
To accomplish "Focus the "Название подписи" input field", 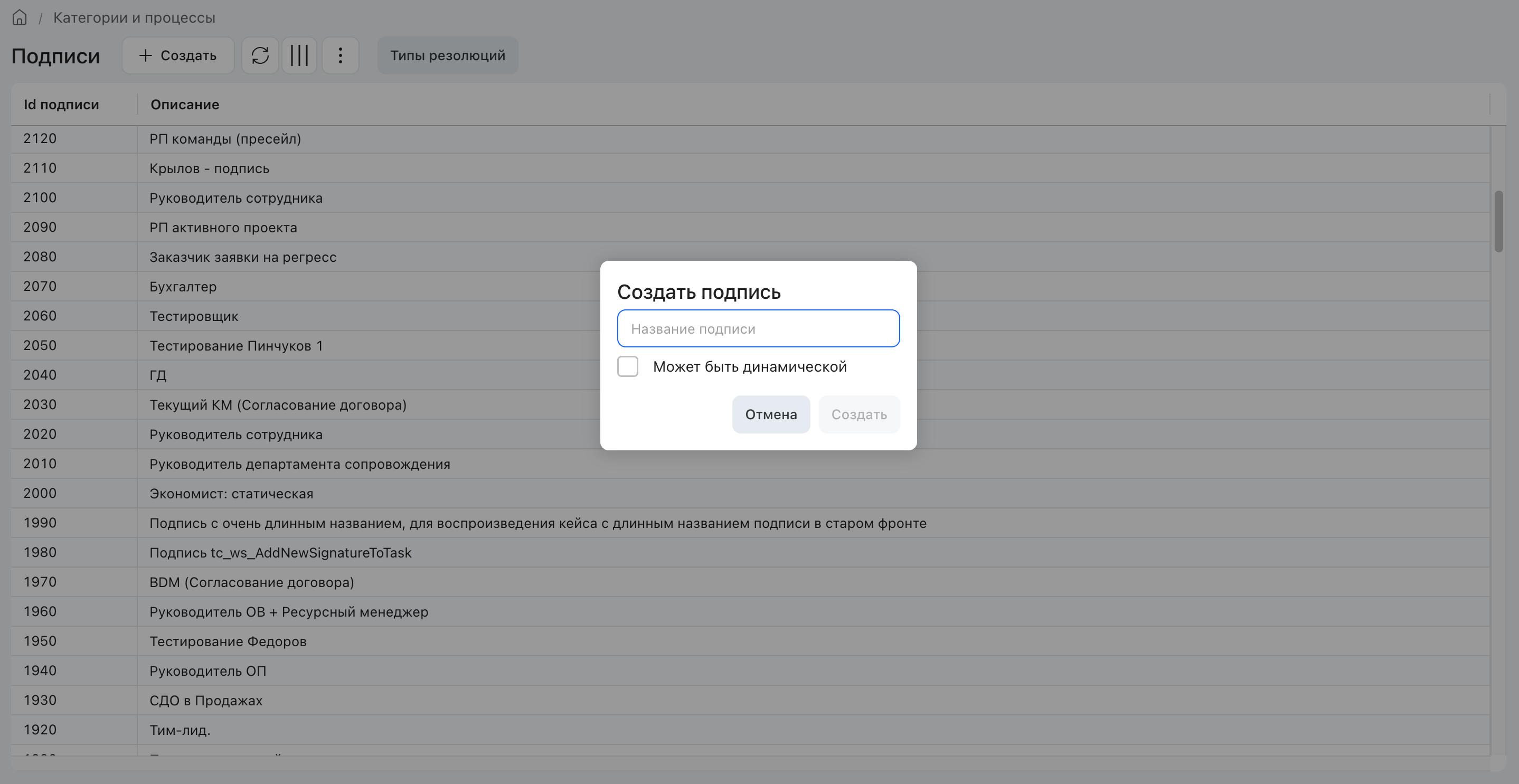I will [x=758, y=328].
